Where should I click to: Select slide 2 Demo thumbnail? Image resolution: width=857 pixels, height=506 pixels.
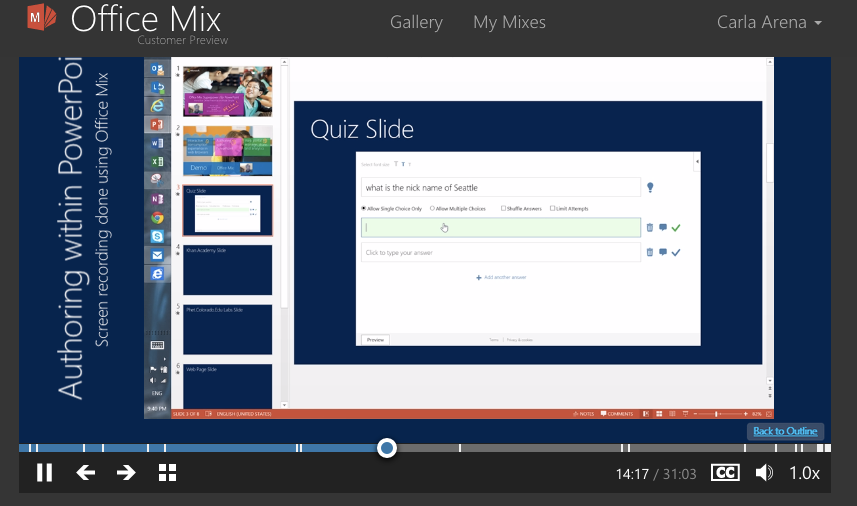(x=227, y=151)
